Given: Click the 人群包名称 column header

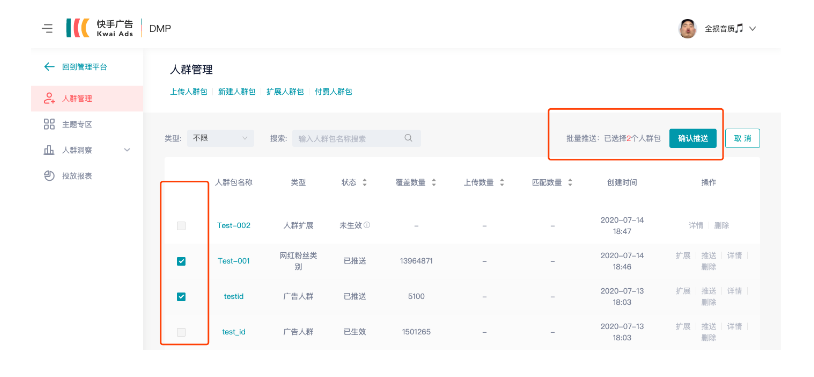Looking at the screenshot, I should click(x=234, y=183).
